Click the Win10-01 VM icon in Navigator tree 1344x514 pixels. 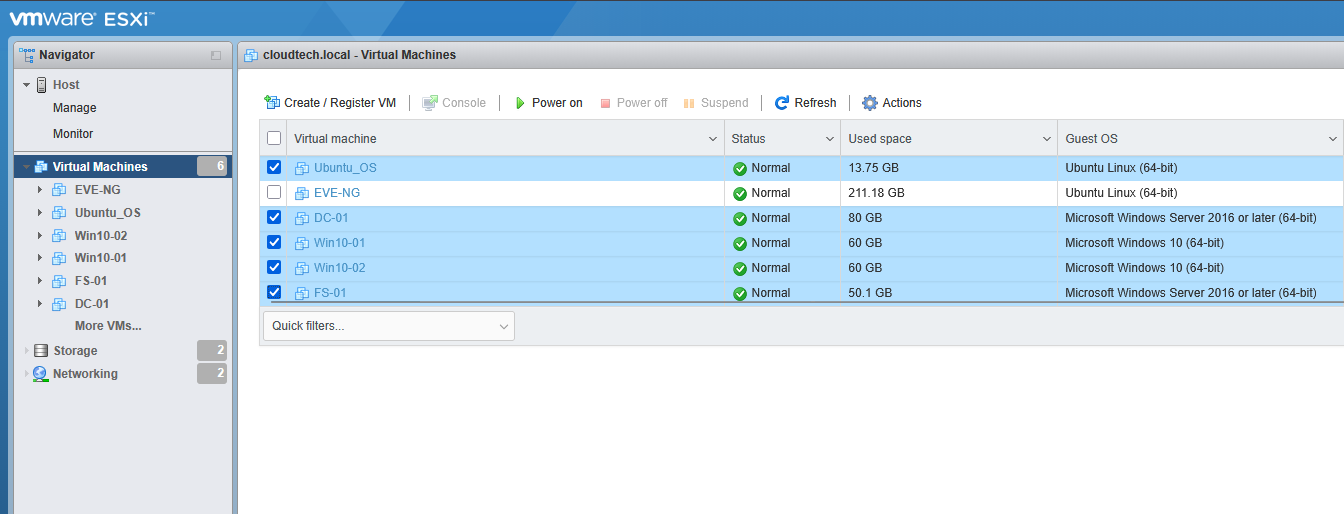click(x=59, y=258)
